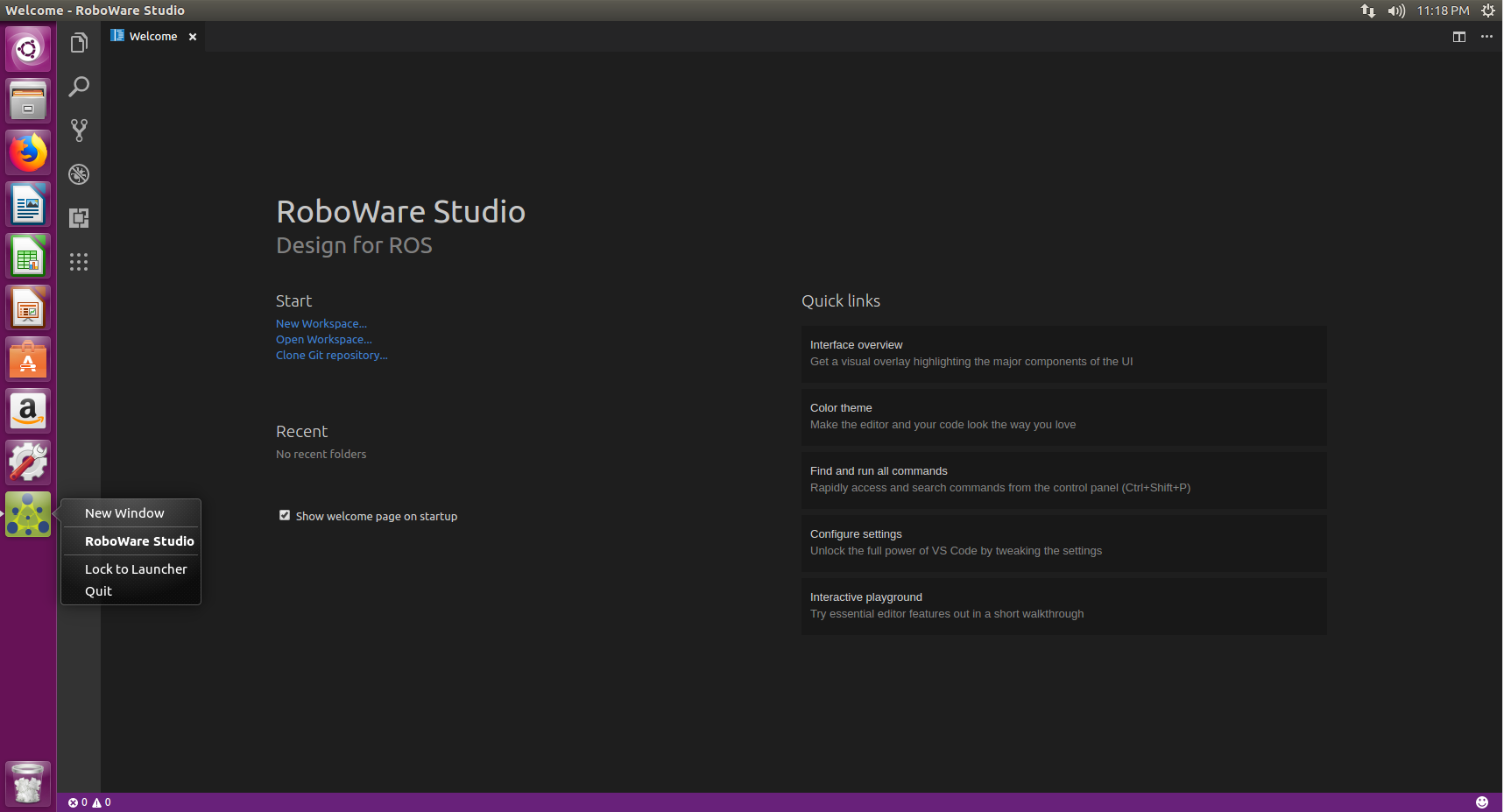Launch LibreOffice Calc from launcher
This screenshot has height=812, width=1504.
click(28, 256)
